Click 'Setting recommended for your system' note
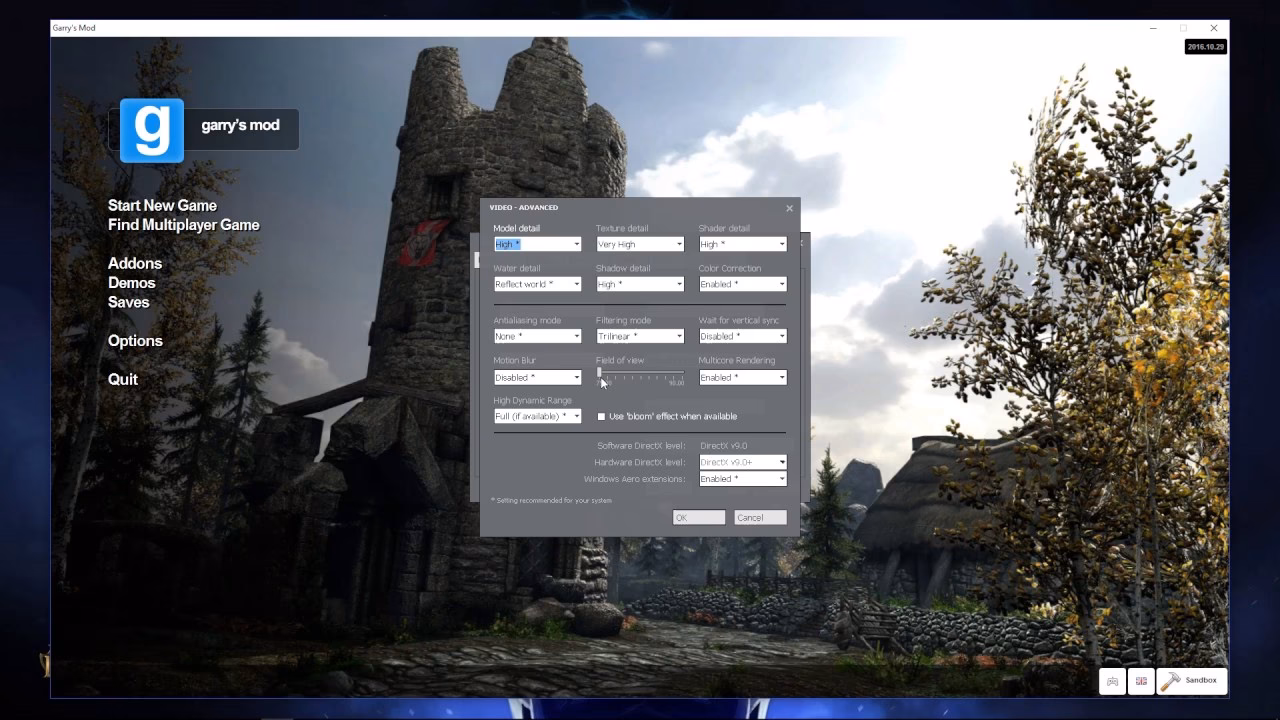The height and width of the screenshot is (720, 1280). [551, 500]
